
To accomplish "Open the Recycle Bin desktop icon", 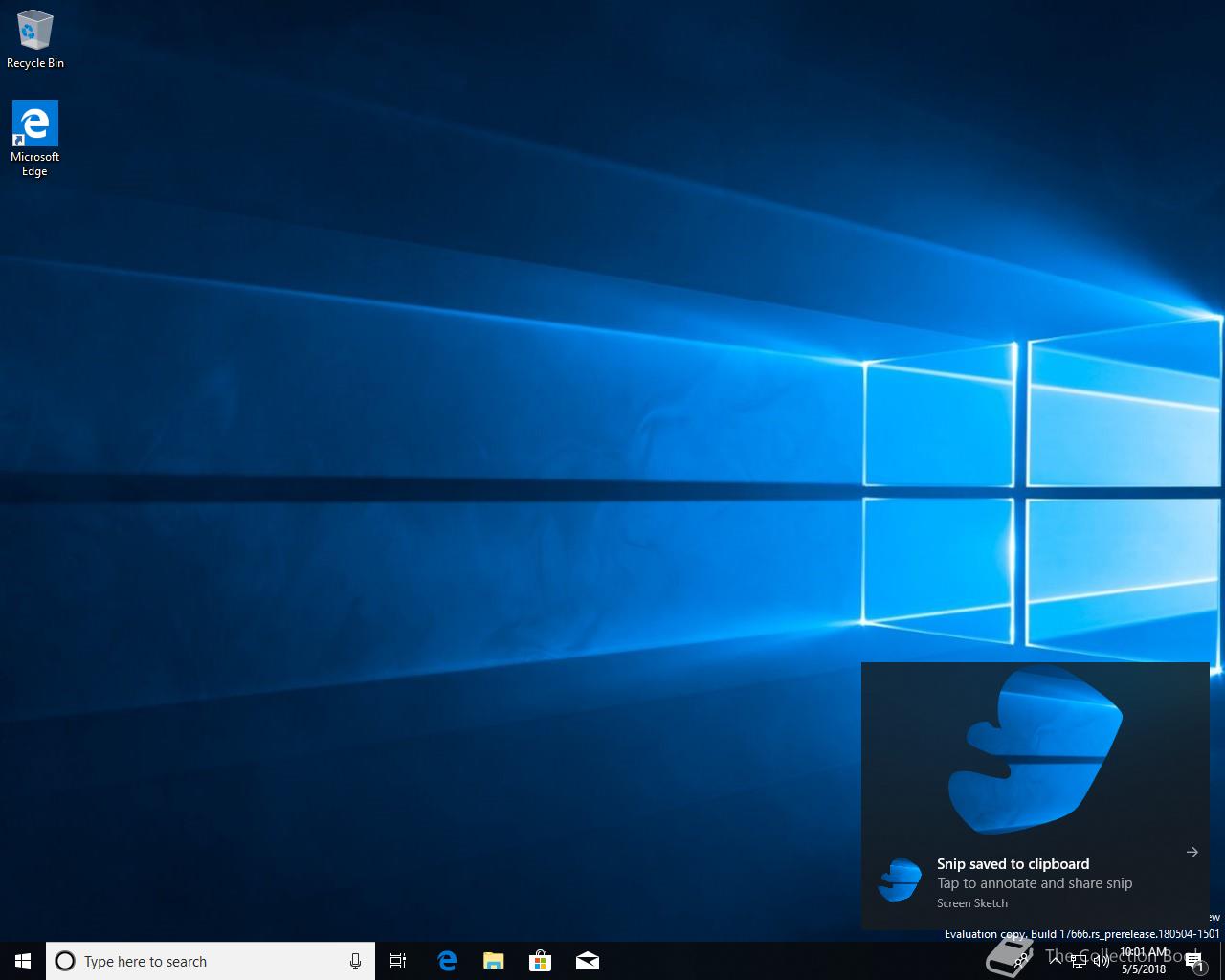I will [x=35, y=39].
